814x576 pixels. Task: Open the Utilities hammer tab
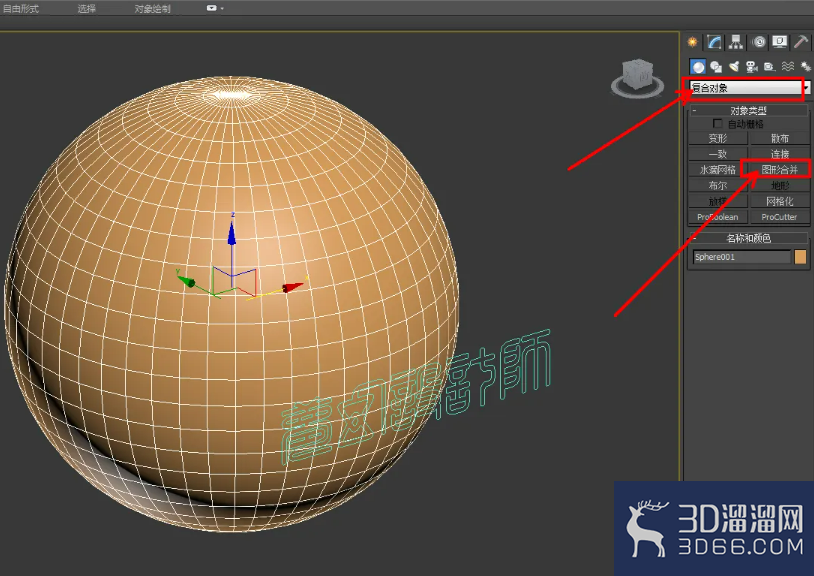801,42
